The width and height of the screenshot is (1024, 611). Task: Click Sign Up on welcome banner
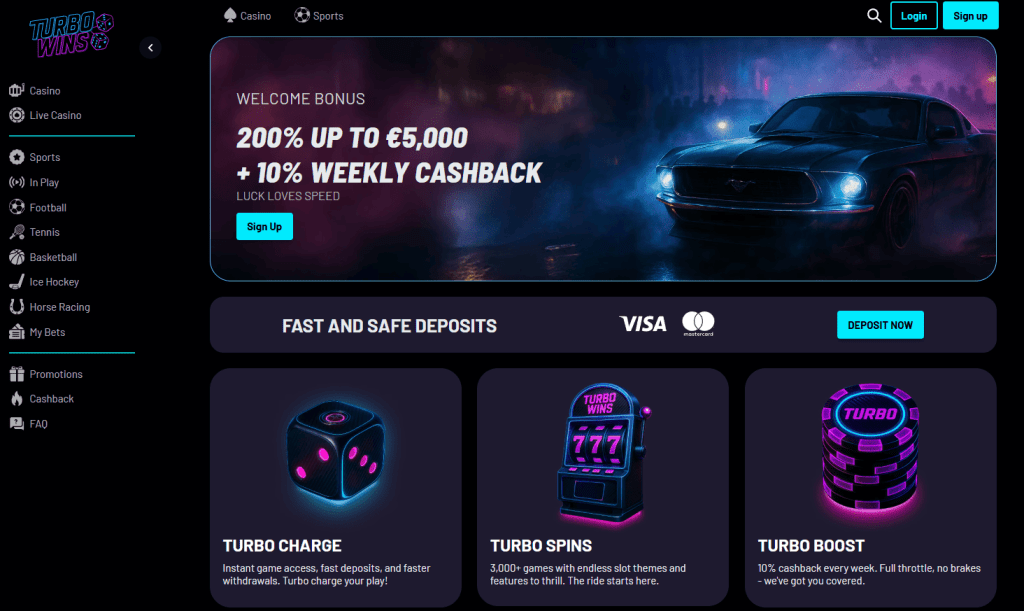point(264,227)
